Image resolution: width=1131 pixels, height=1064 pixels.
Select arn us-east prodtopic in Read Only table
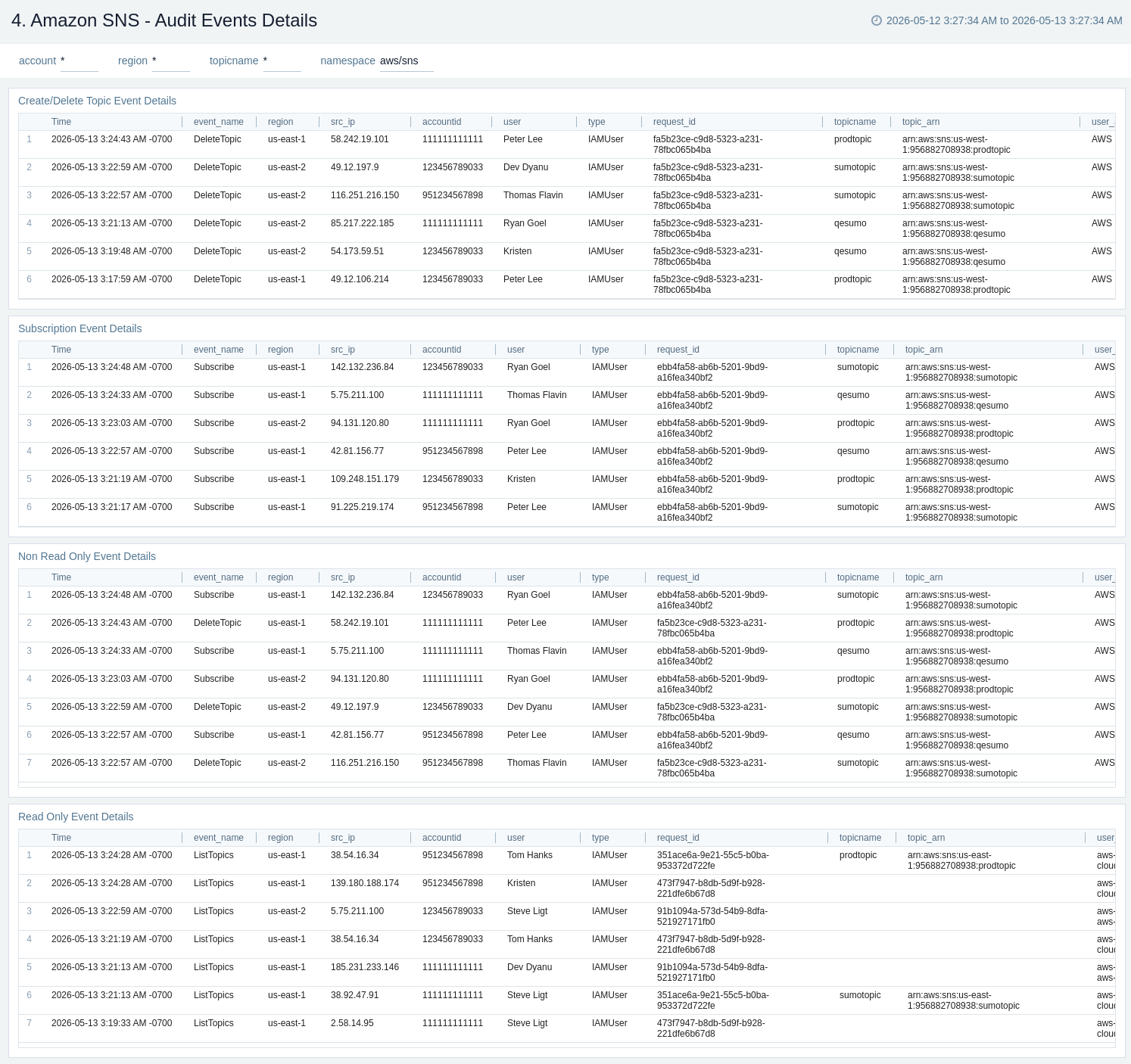pyautogui.click(x=961, y=860)
